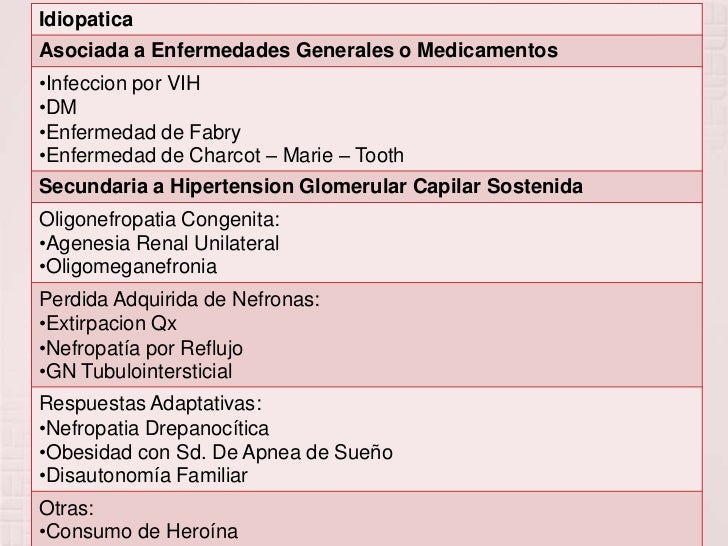728x546 pixels.
Task: Click the DM bullet item
Action: click(x=58, y=107)
